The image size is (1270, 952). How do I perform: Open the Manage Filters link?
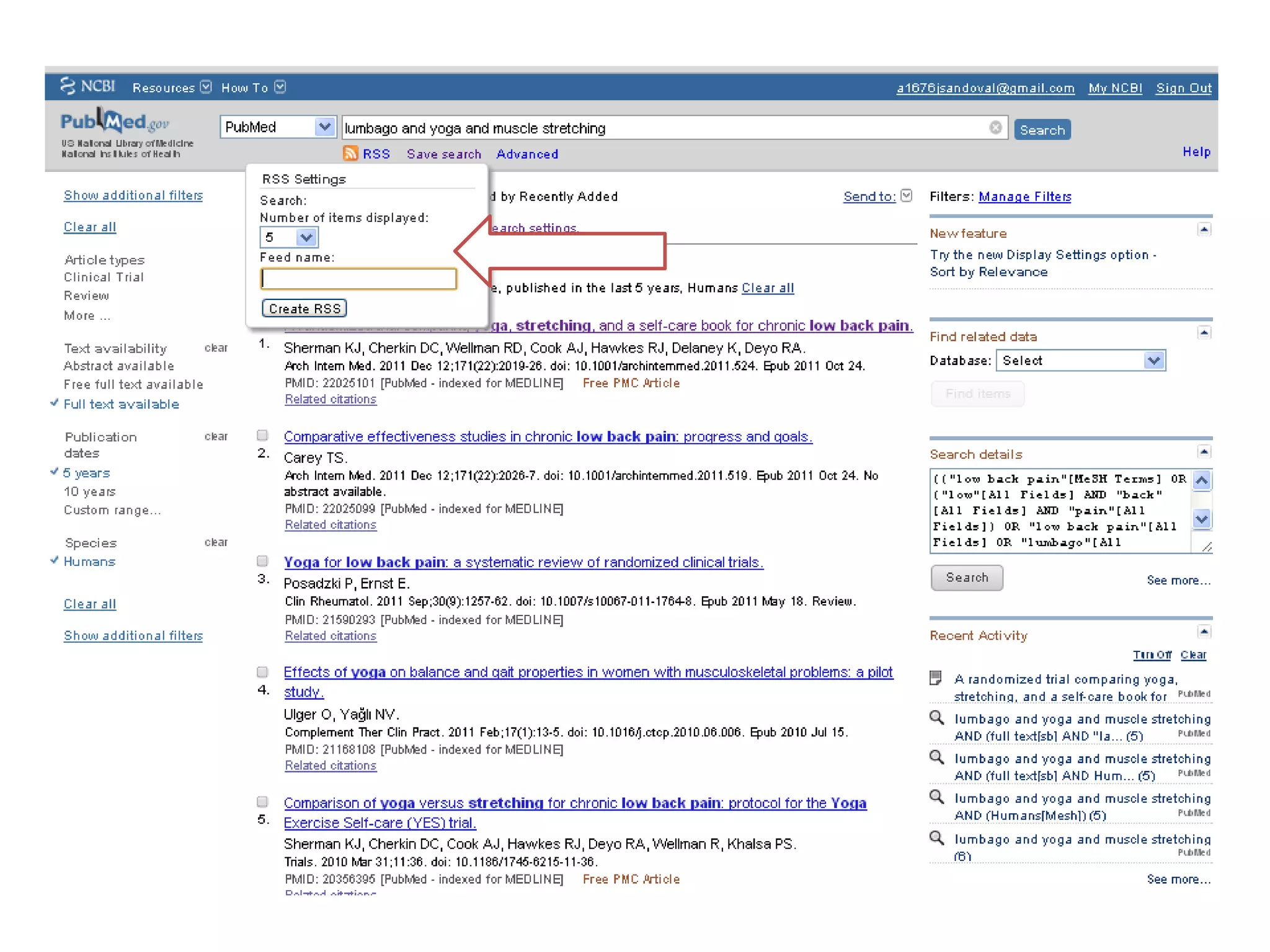(1024, 196)
